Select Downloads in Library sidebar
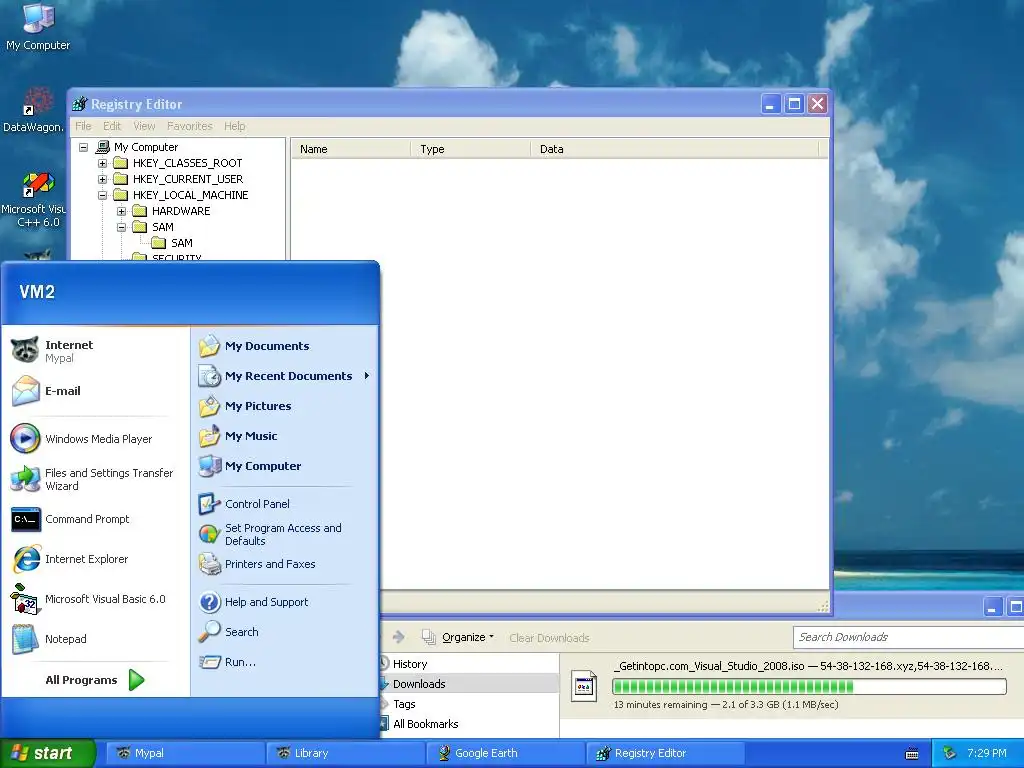The image size is (1024, 768). 468,684
